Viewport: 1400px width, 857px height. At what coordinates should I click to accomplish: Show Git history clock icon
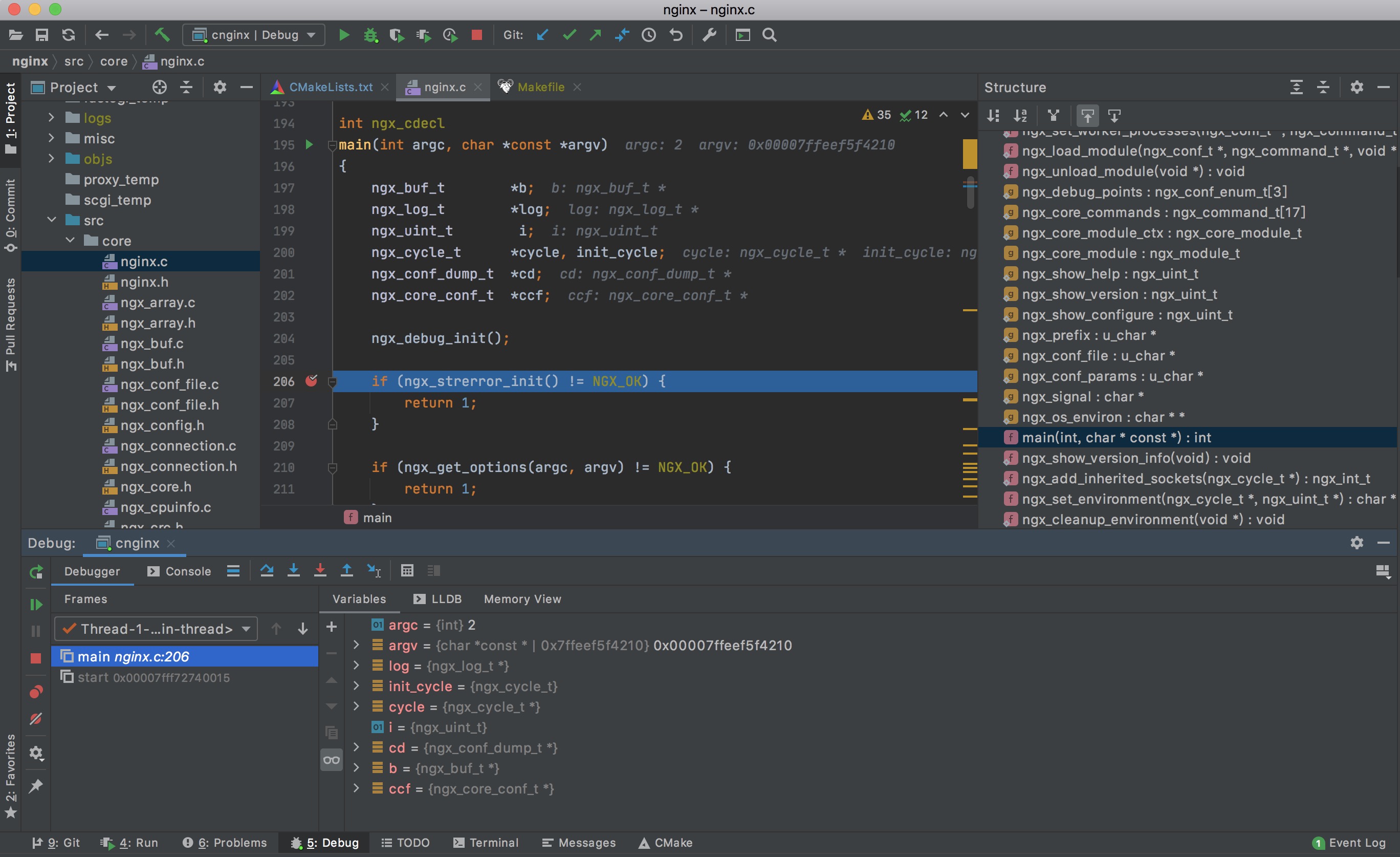(648, 35)
